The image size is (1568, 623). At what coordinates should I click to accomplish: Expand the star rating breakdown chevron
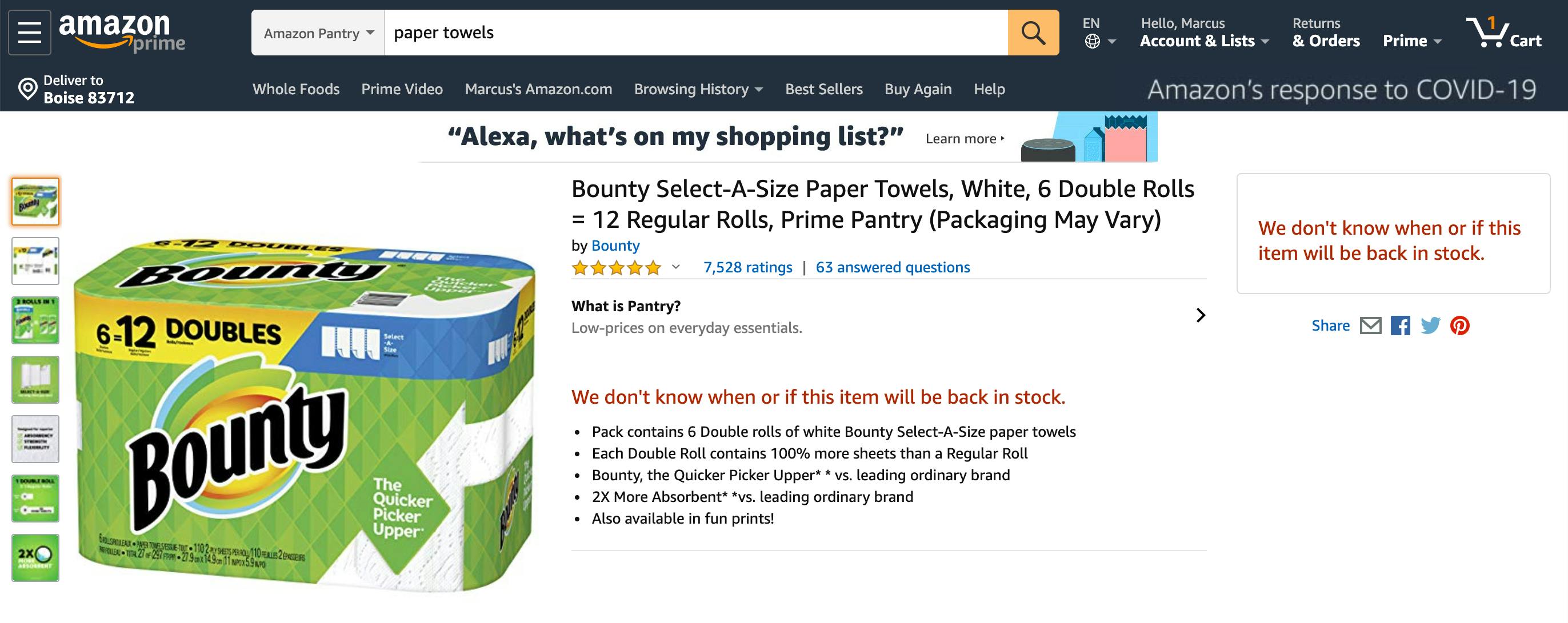[x=675, y=267]
